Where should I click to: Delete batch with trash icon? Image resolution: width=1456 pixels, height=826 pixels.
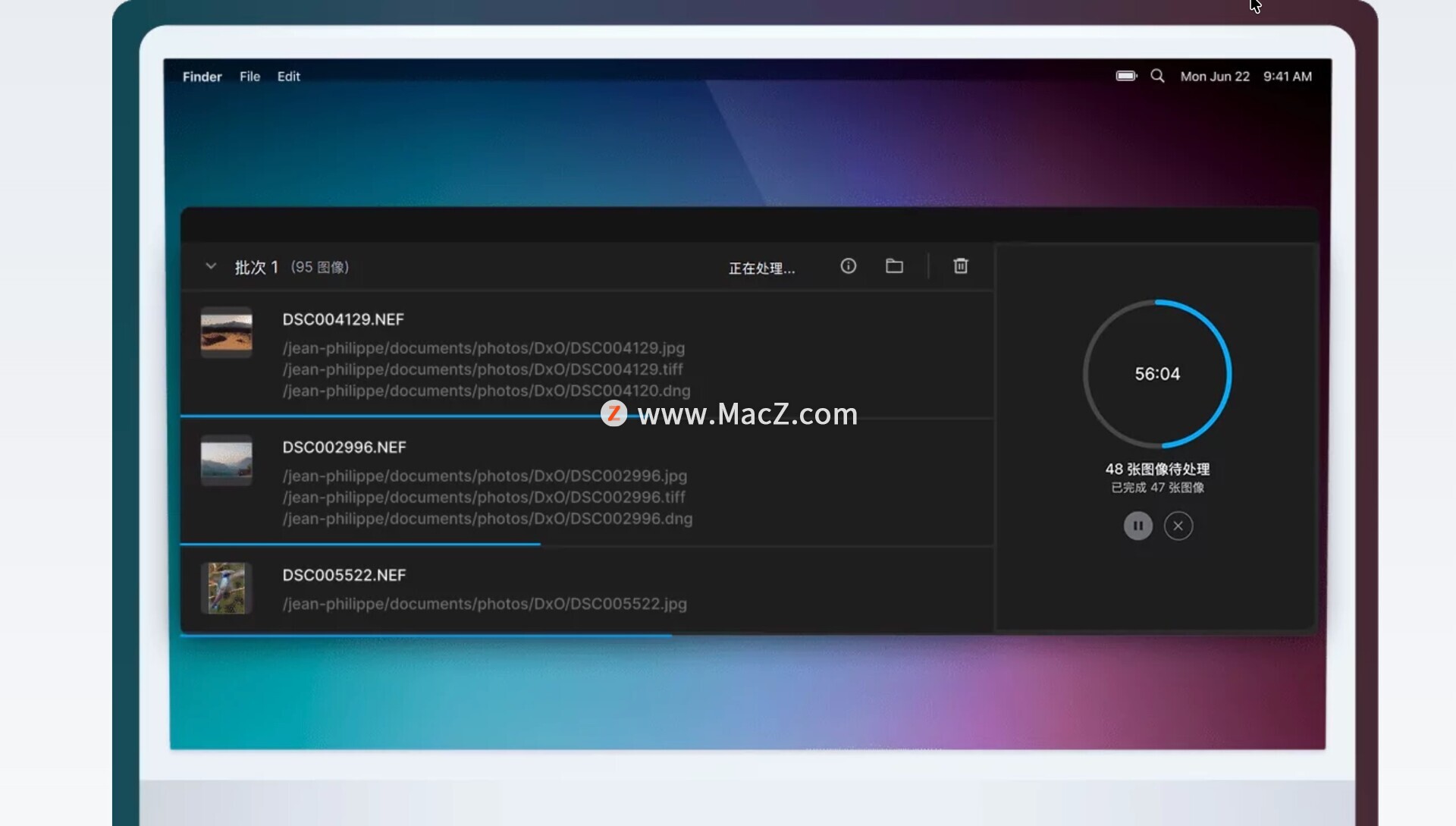coord(960,266)
